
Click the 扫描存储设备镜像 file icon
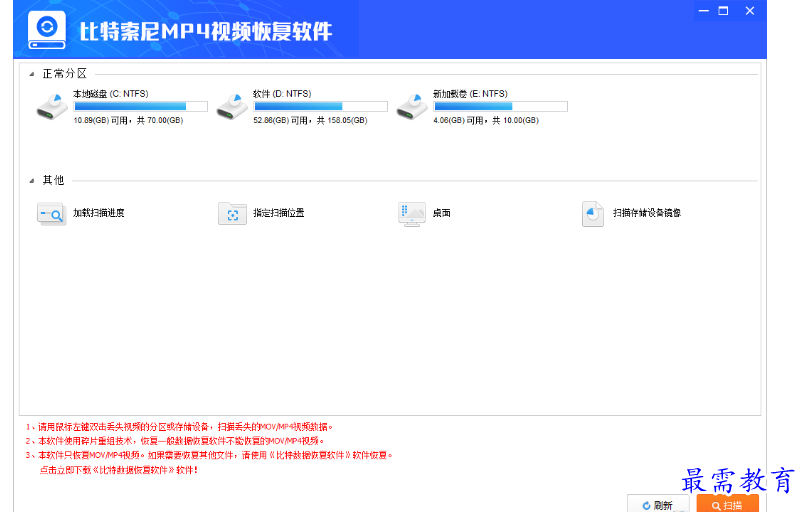tap(594, 213)
